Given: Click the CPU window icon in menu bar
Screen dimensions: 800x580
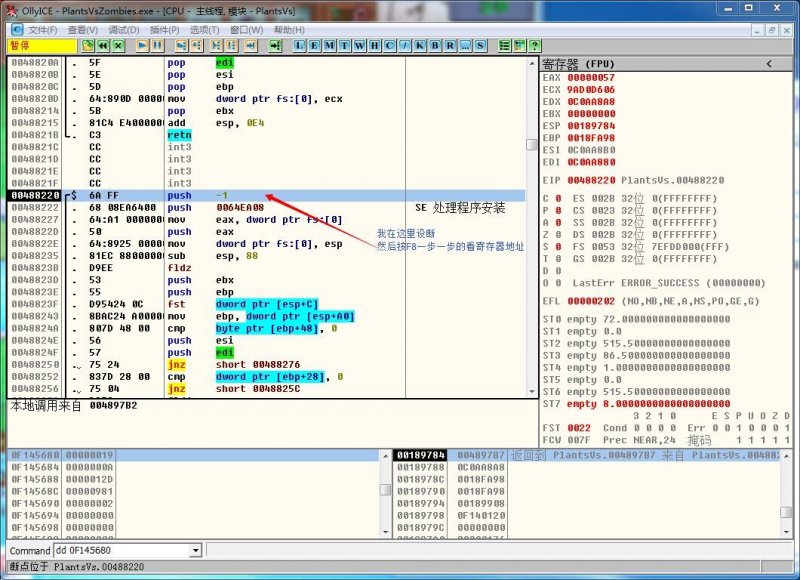Looking at the screenshot, I should pos(17,30).
